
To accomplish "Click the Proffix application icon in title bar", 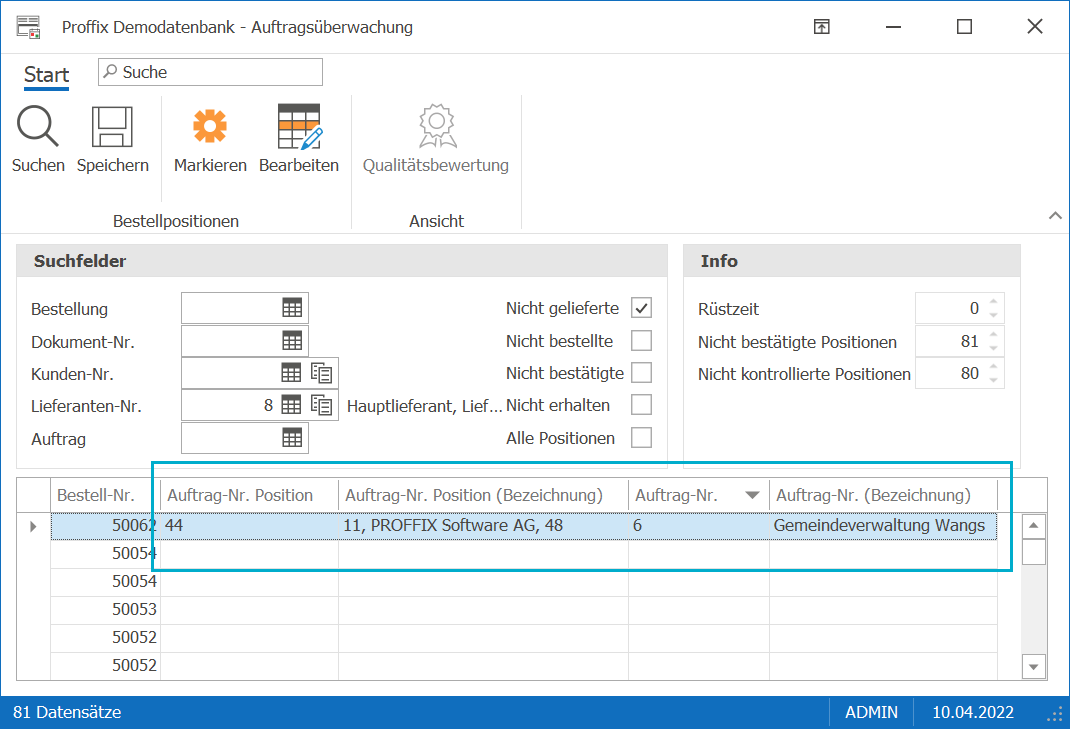I will 29,27.
